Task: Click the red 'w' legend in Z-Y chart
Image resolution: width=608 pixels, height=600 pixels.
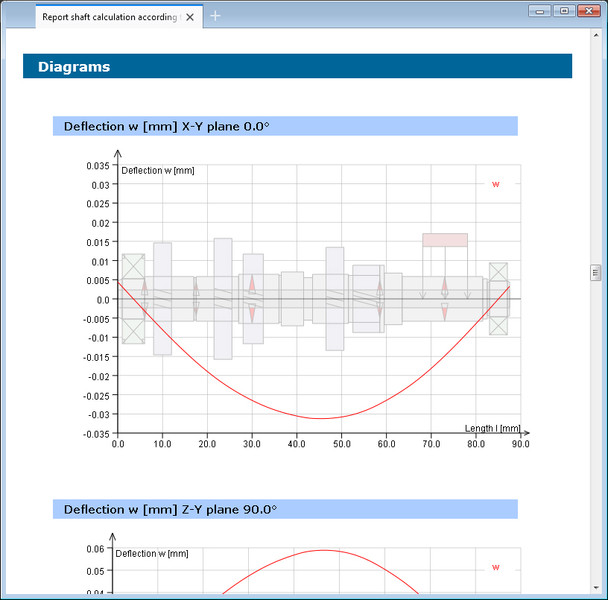Action: pos(495,567)
